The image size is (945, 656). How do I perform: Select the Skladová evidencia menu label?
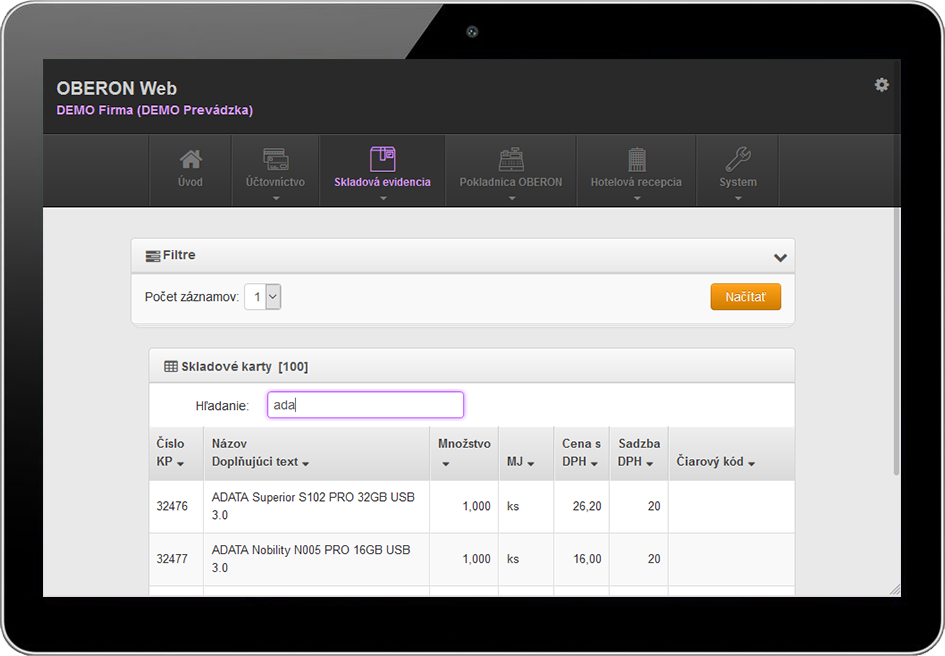382,182
